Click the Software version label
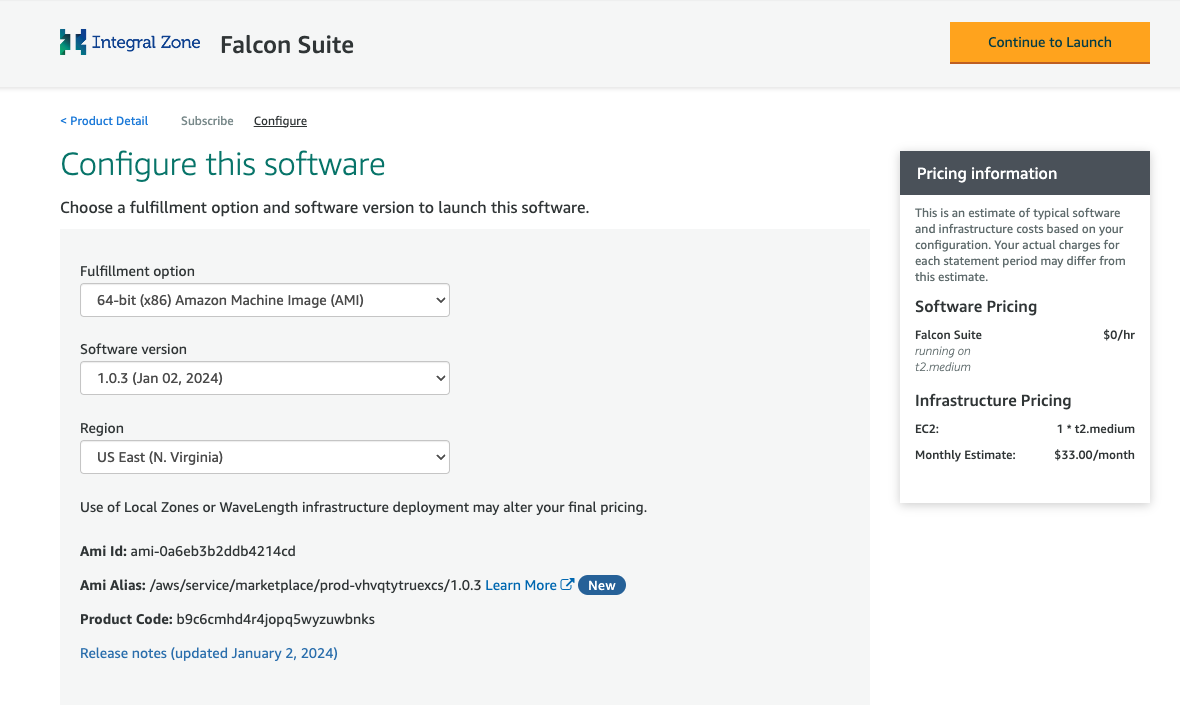The height and width of the screenshot is (710, 1180). [133, 349]
